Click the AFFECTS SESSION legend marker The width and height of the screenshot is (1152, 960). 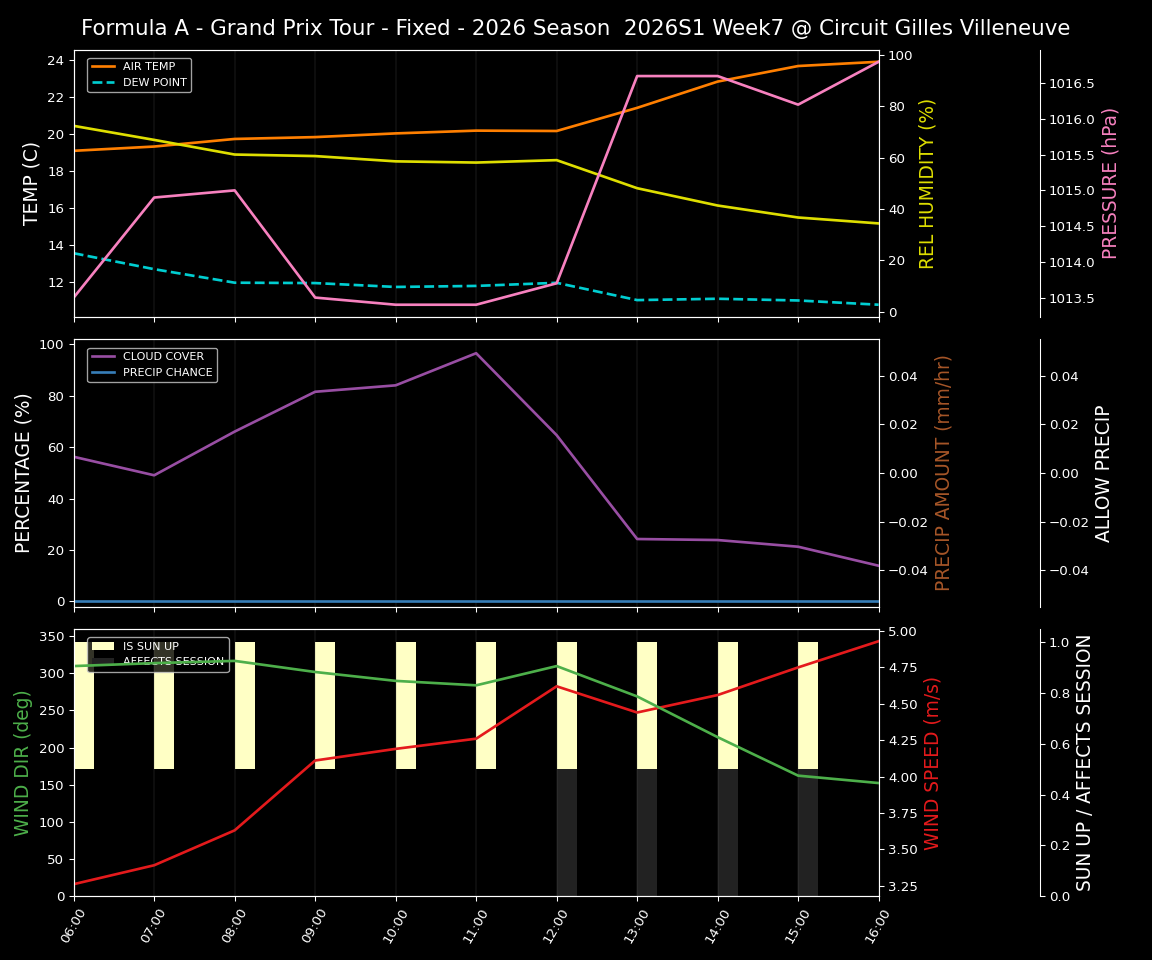coord(102,661)
